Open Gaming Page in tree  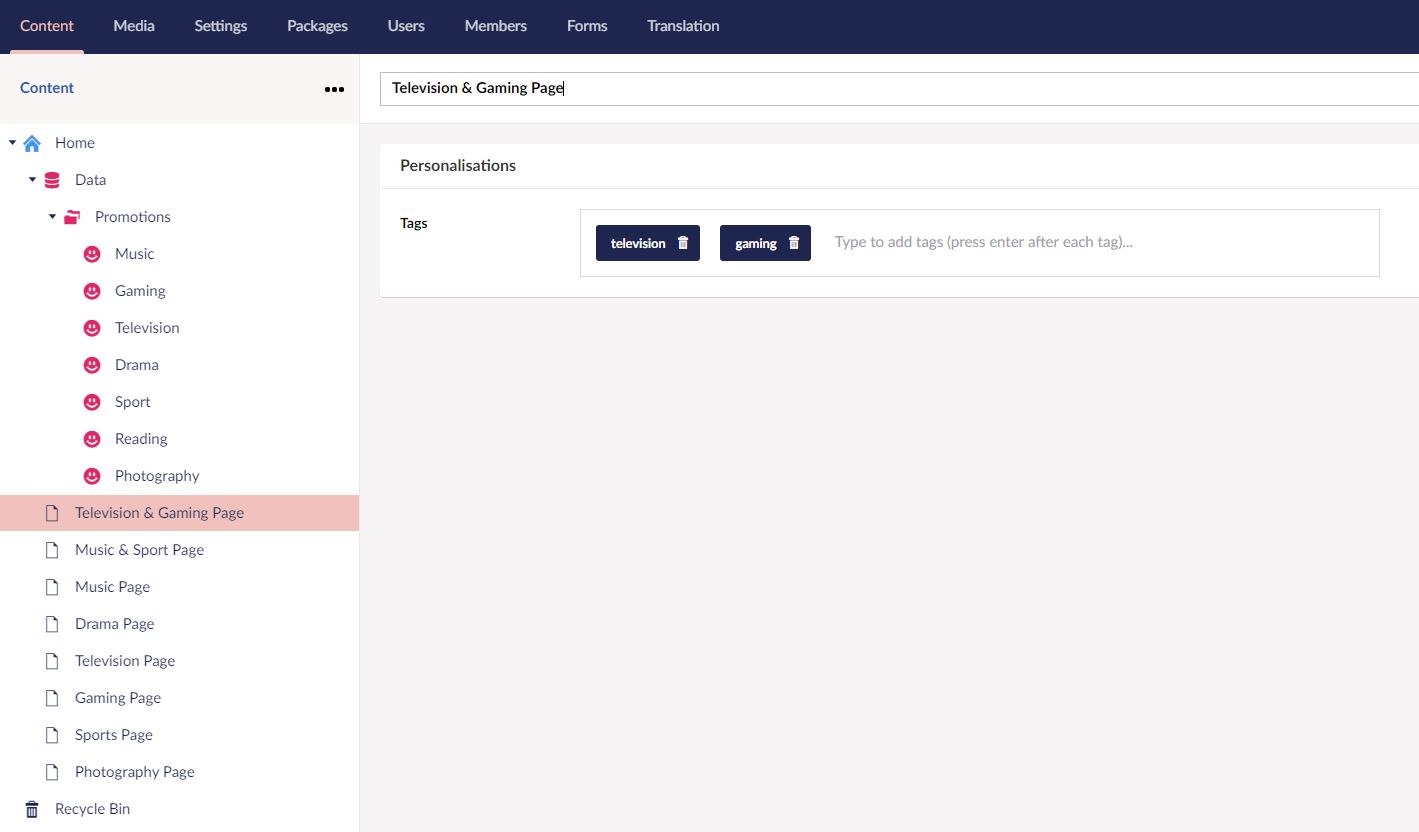(118, 698)
